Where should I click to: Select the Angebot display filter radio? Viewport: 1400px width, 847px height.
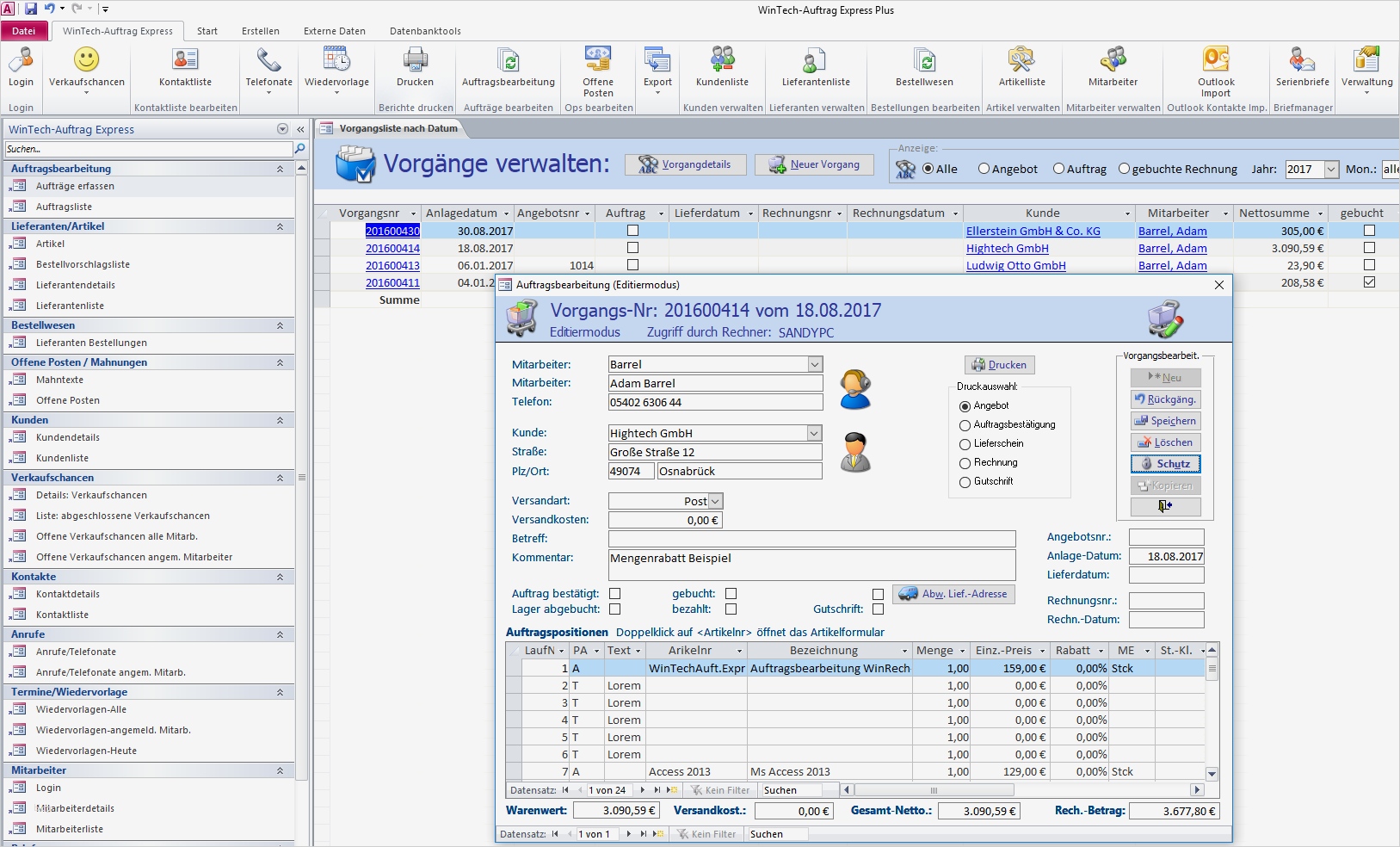point(984,170)
